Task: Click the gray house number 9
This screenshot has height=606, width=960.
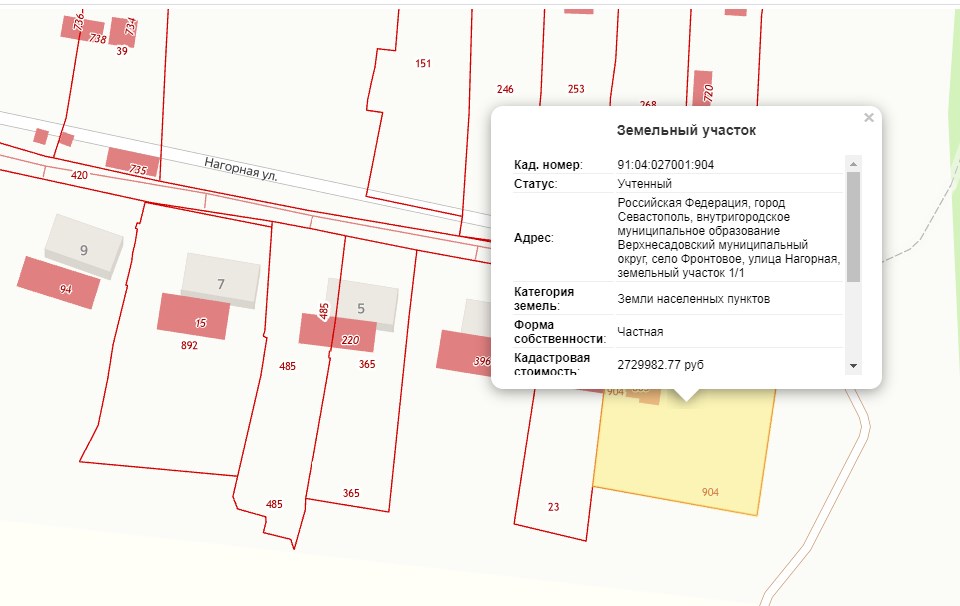Action: [84, 241]
